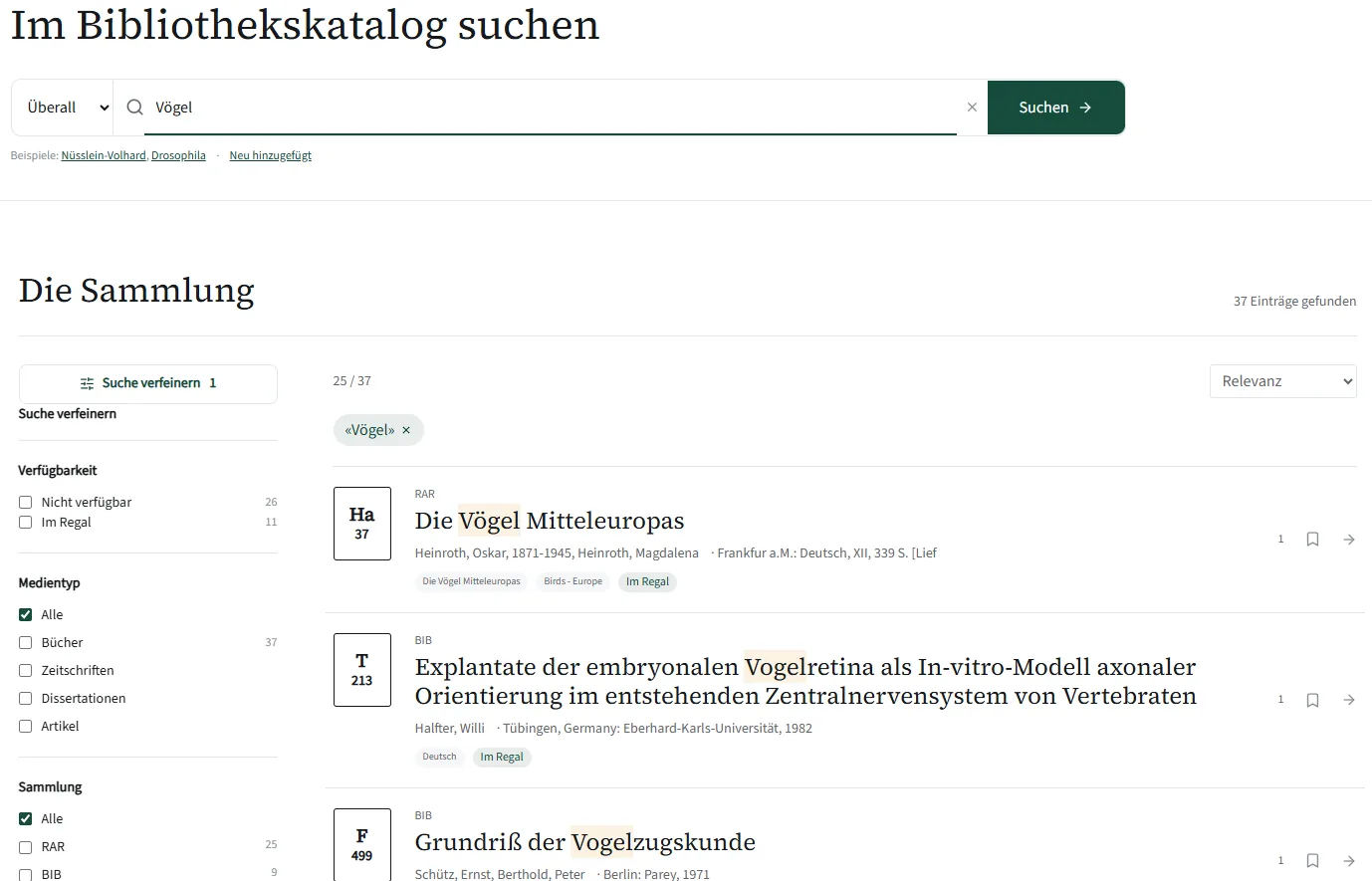
Task: Toggle 'Nicht verfügbar' availability checkbox
Action: click(x=26, y=503)
